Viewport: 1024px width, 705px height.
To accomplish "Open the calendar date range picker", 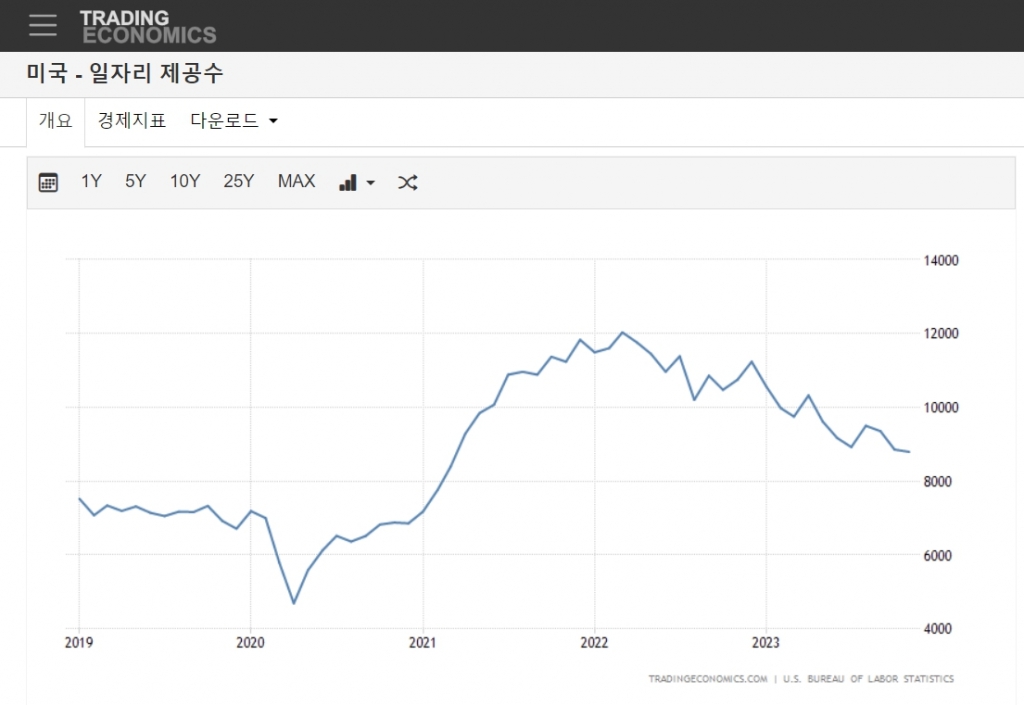I will (48, 182).
